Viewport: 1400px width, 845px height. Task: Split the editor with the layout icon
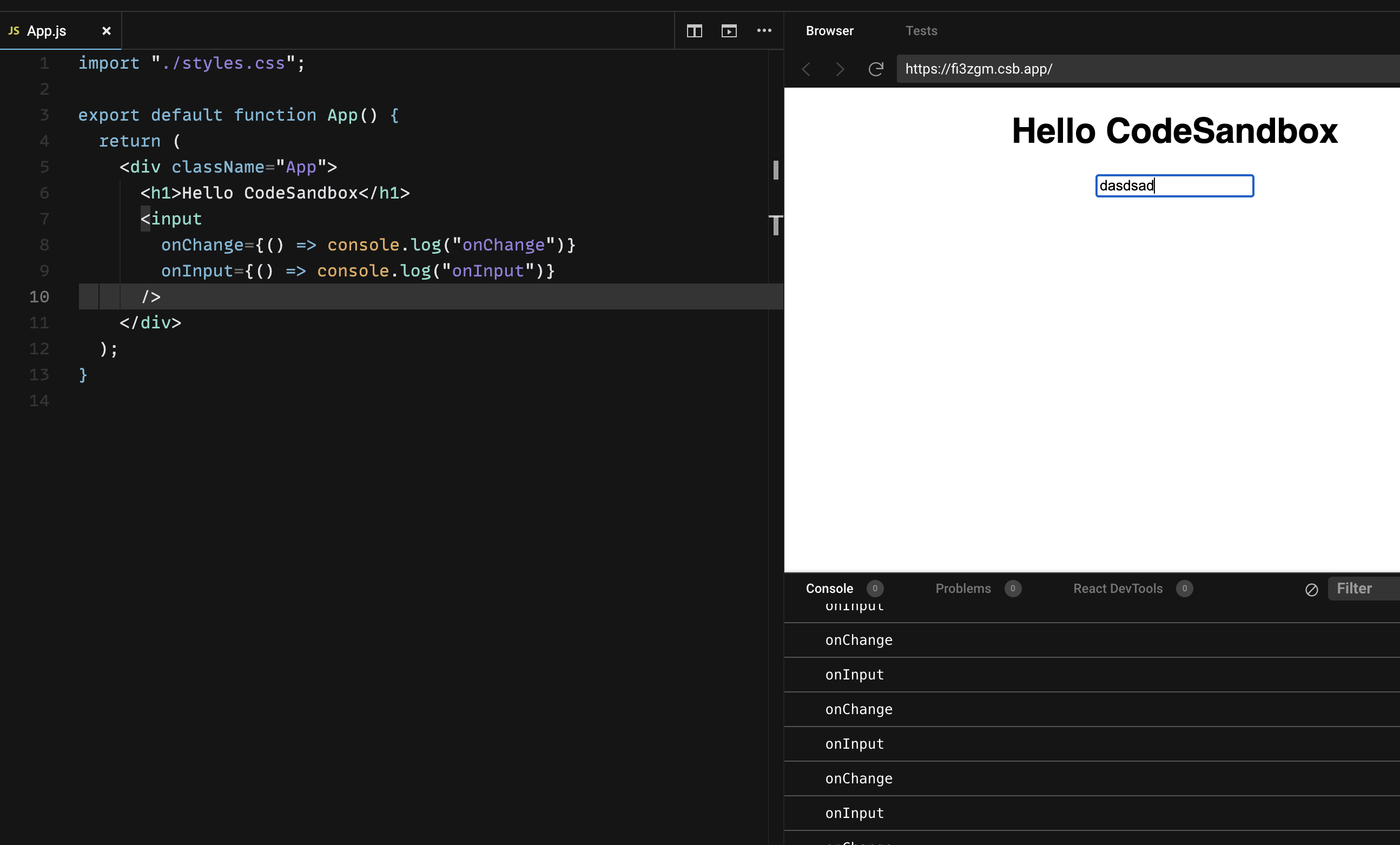(694, 31)
